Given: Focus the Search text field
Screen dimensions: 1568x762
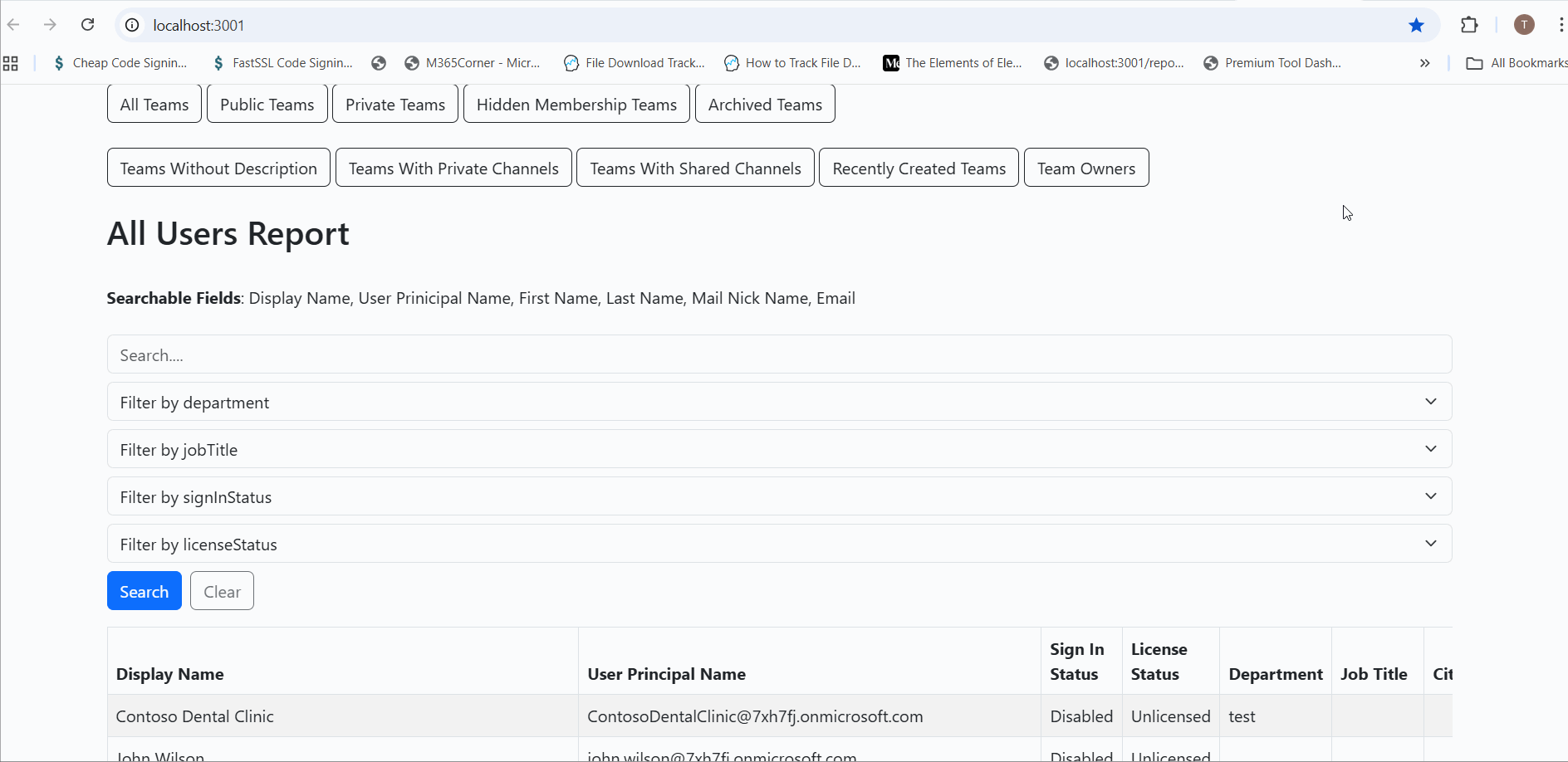Looking at the screenshot, I should click(x=779, y=354).
